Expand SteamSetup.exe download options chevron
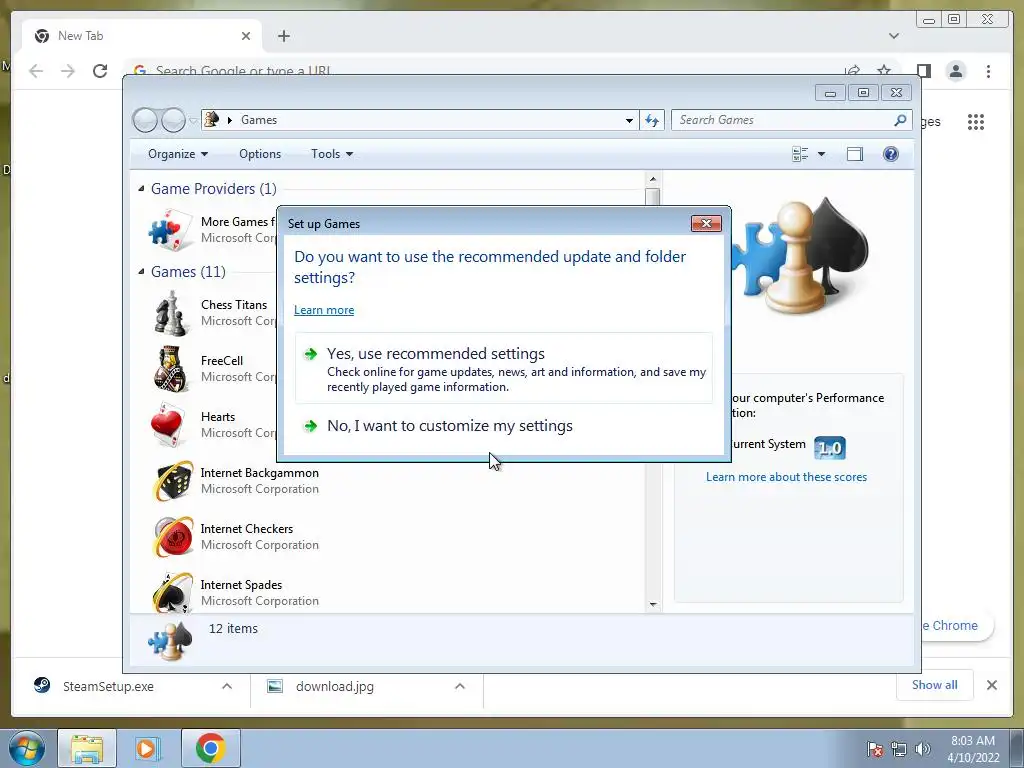 (227, 686)
